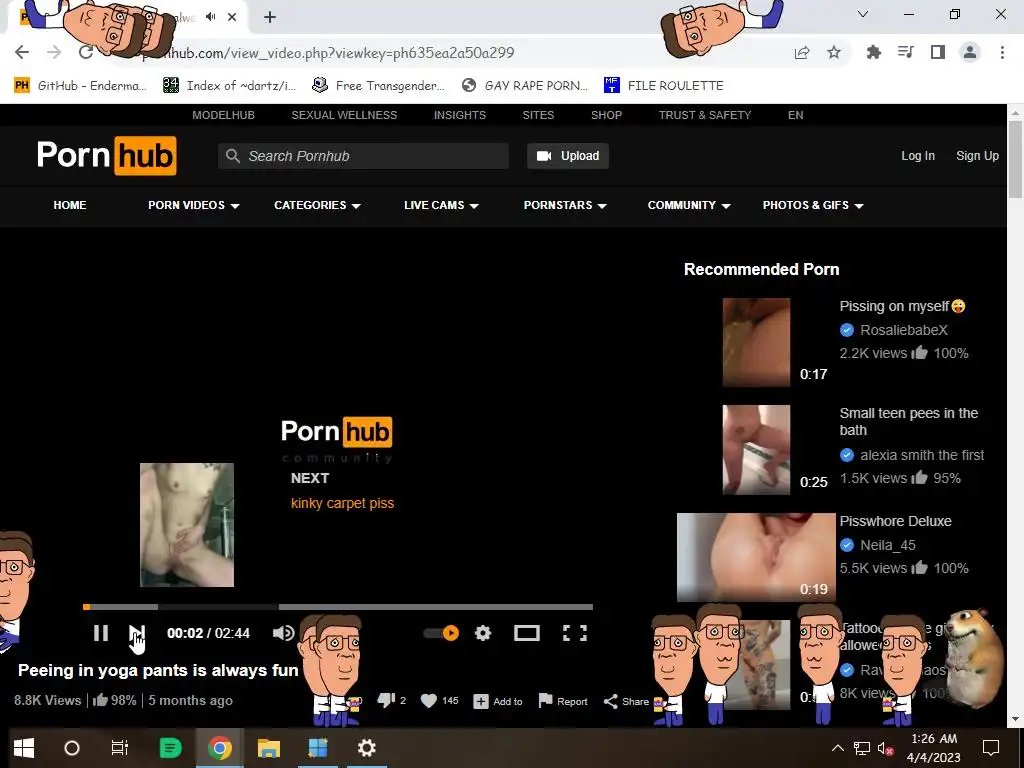This screenshot has height=768, width=1024.
Task: Open the HOME nav item
Action: [70, 205]
